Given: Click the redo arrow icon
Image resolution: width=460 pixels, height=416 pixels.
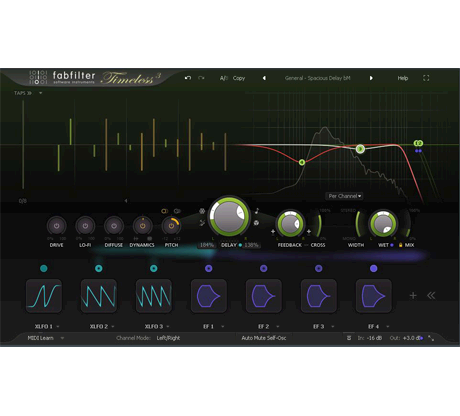Looking at the screenshot, I should [201, 78].
